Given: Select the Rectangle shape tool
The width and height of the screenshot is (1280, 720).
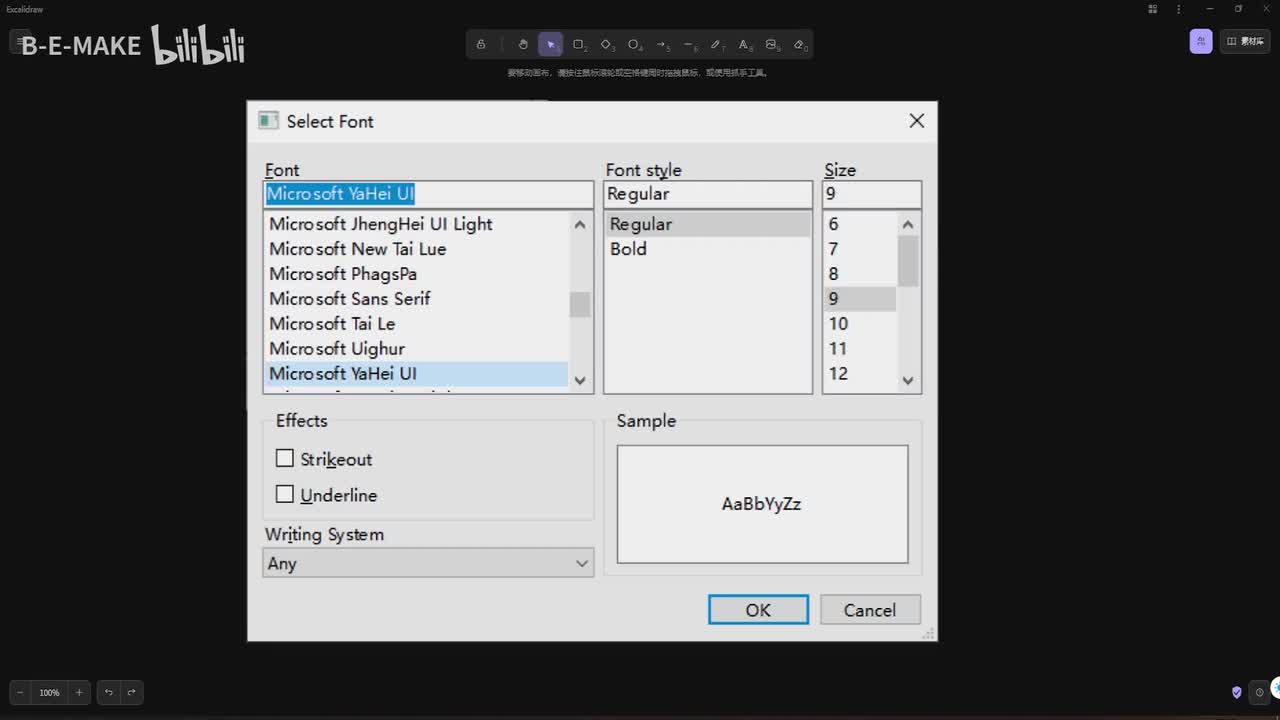Looking at the screenshot, I should point(578,44).
